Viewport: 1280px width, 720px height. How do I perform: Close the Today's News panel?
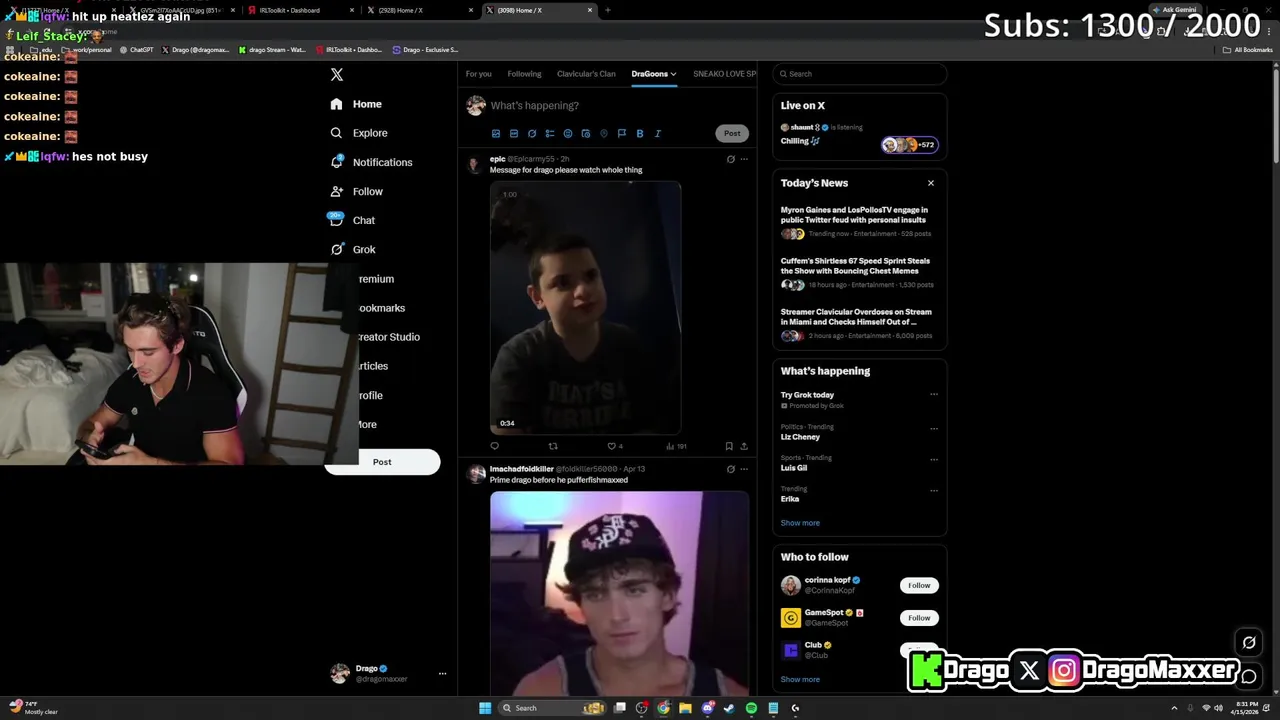(x=931, y=183)
